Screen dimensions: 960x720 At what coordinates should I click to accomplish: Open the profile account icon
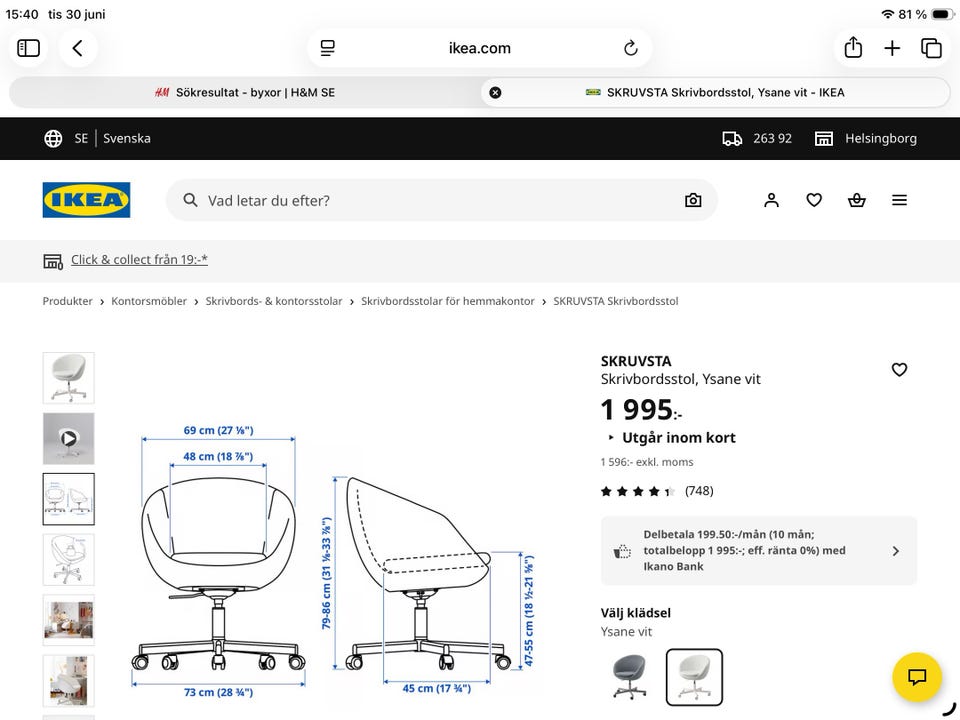coord(771,200)
